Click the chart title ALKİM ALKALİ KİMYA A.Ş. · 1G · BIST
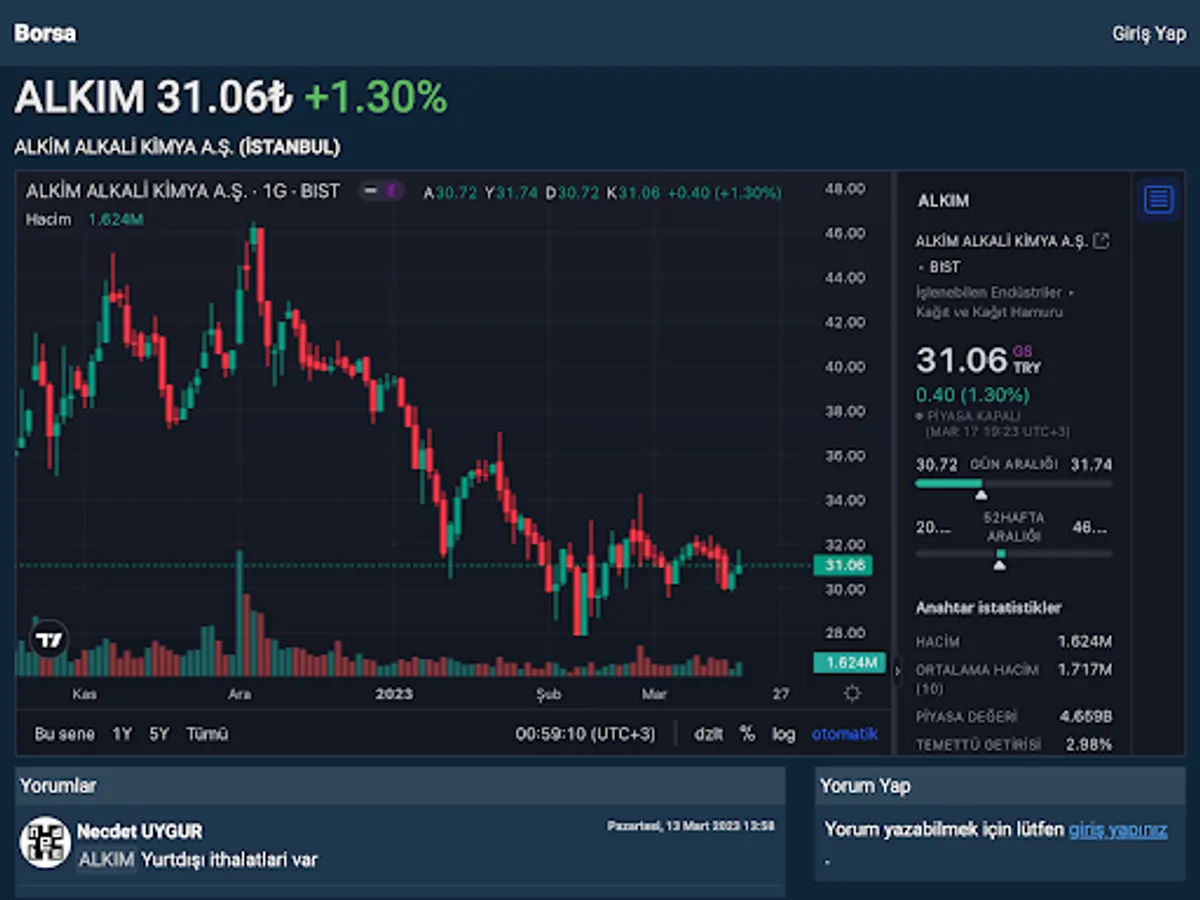The width and height of the screenshot is (1200, 900). click(x=183, y=191)
